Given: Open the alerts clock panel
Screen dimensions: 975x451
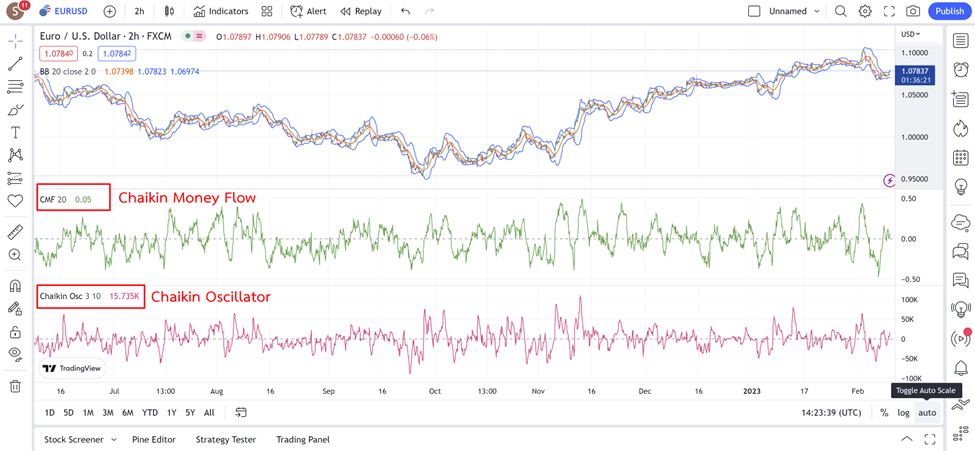Looking at the screenshot, I should [960, 68].
